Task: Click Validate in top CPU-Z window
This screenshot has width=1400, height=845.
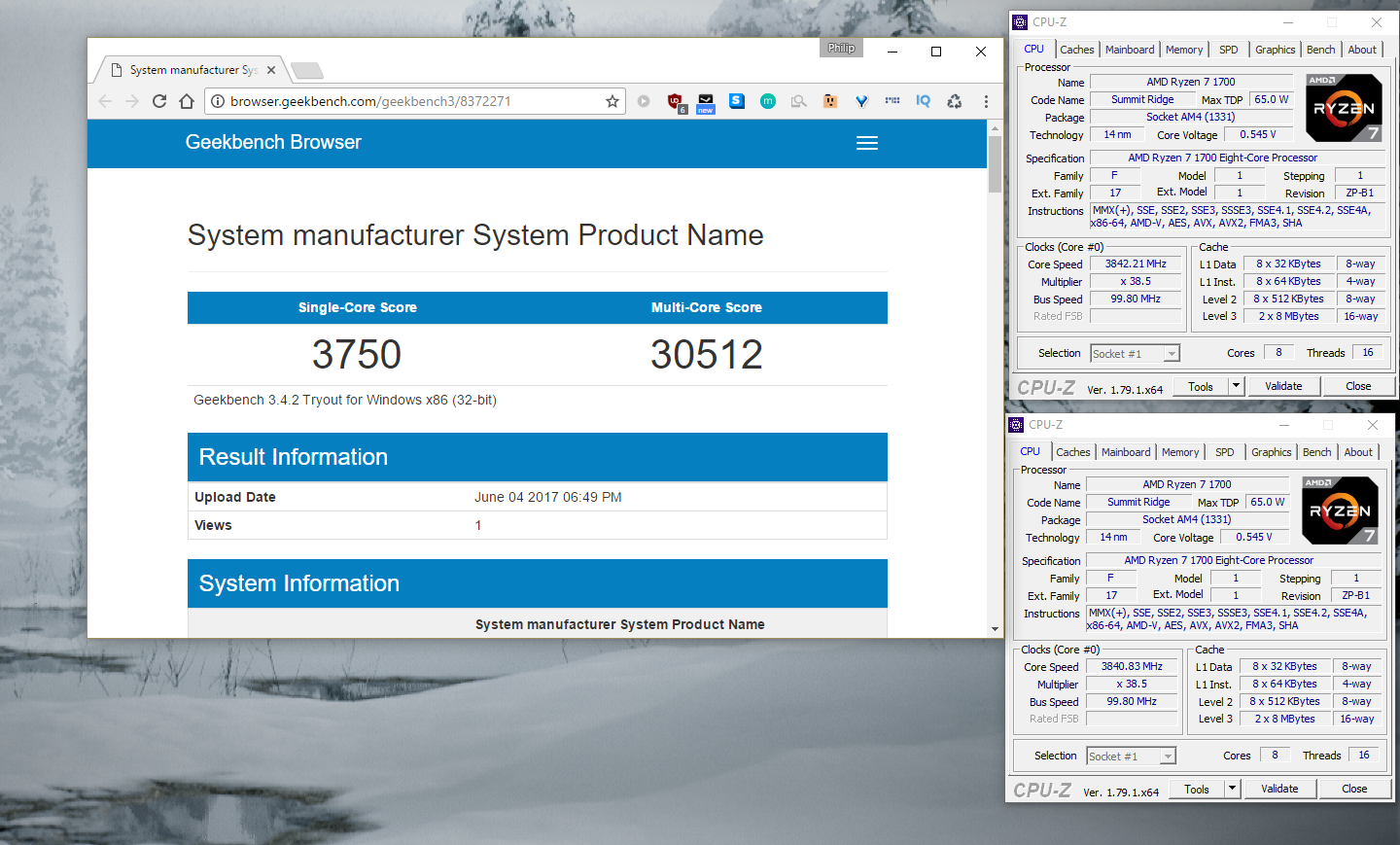Action: (1283, 386)
